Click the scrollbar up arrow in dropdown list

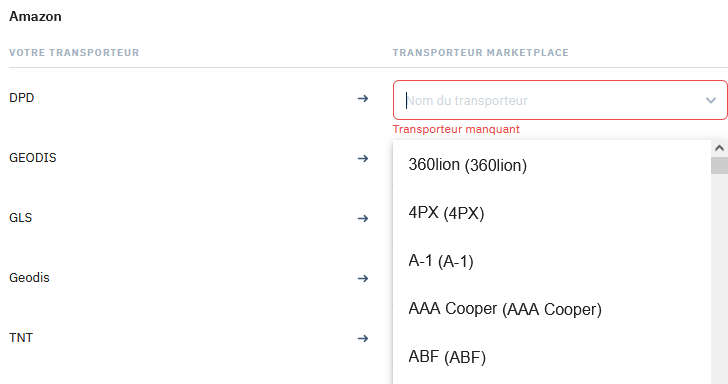[719, 148]
